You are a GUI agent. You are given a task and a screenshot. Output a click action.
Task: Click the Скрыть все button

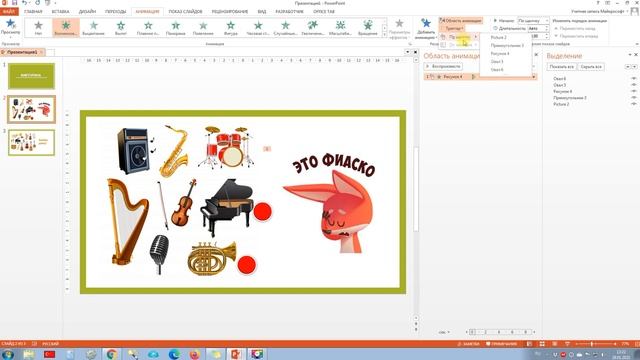point(591,67)
